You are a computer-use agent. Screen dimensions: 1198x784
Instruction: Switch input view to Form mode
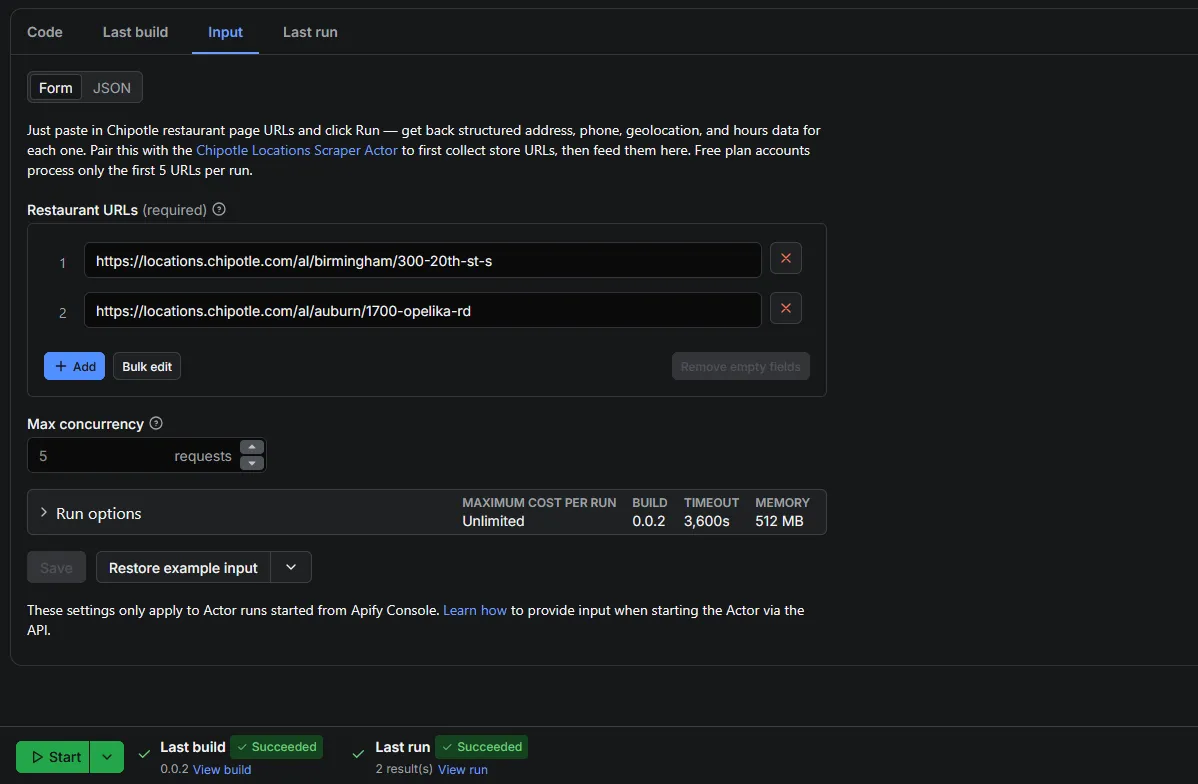(56, 88)
